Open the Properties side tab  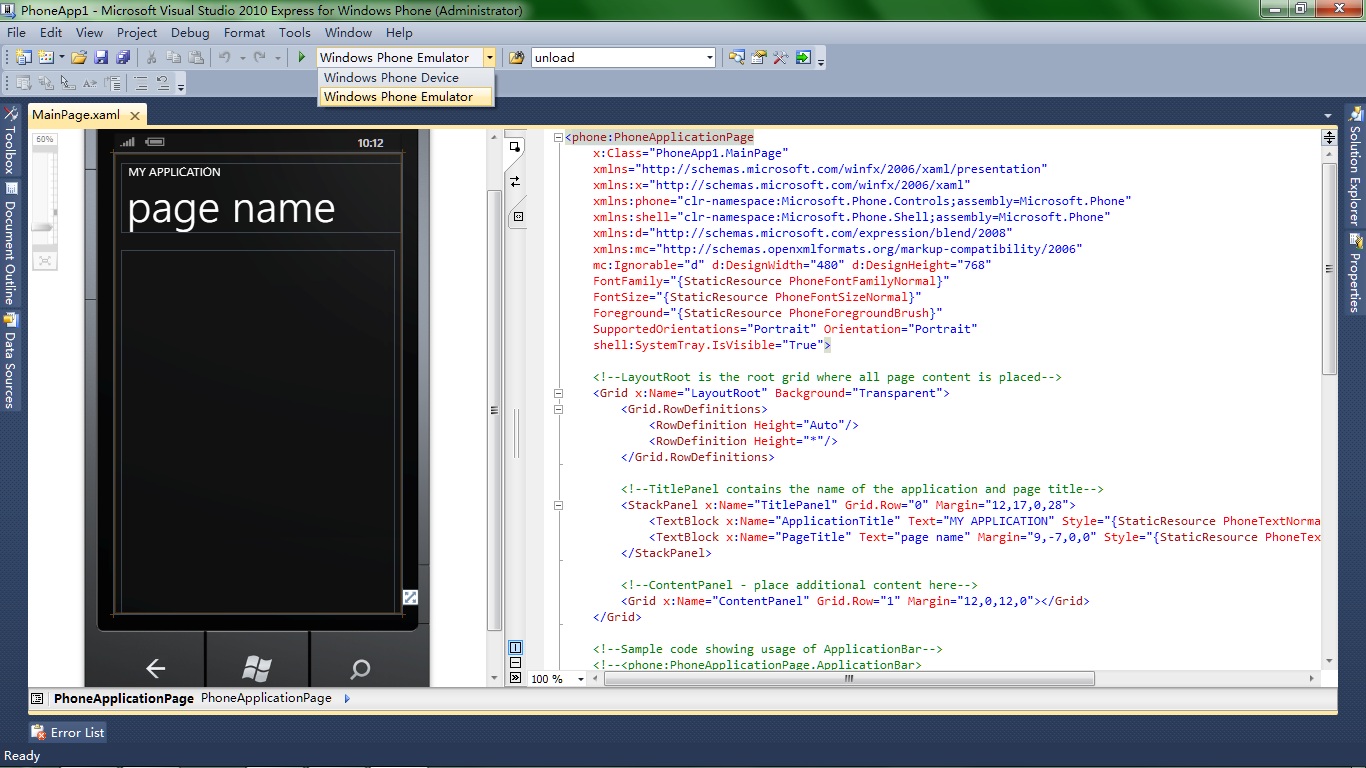pyautogui.click(x=1355, y=274)
